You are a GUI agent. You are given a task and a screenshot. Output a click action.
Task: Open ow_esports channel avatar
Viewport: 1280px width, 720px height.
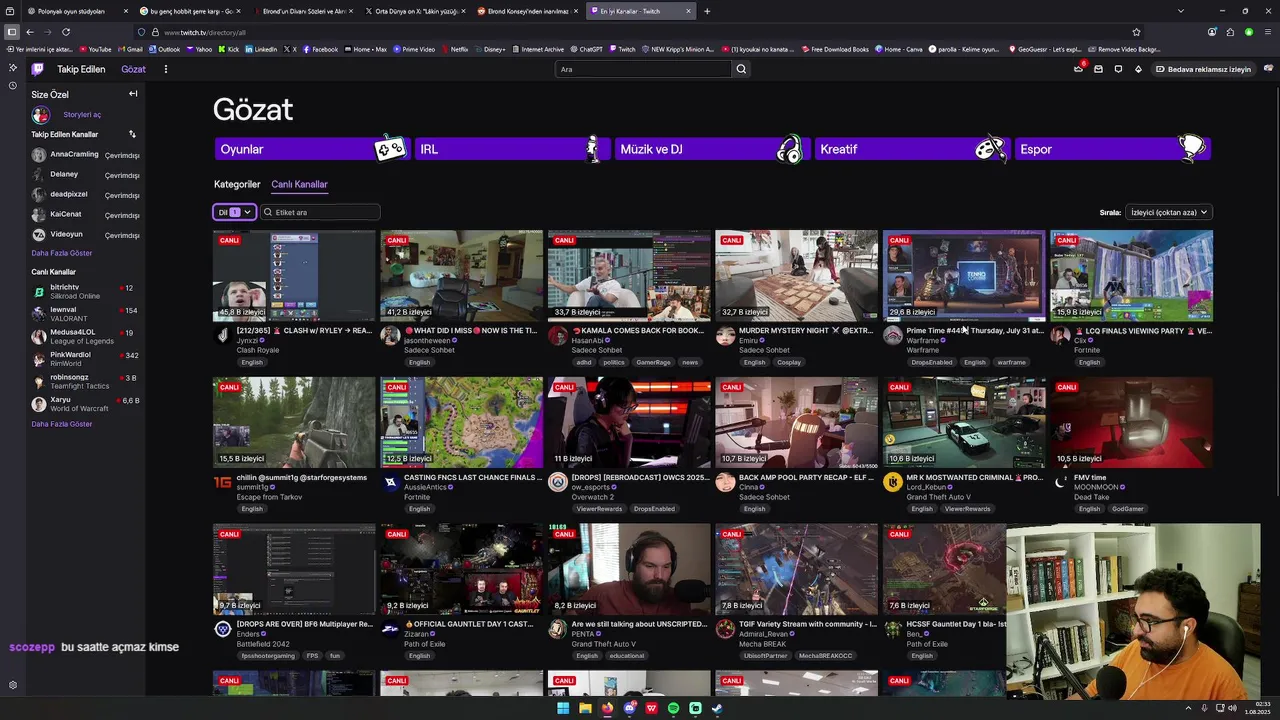click(558, 483)
